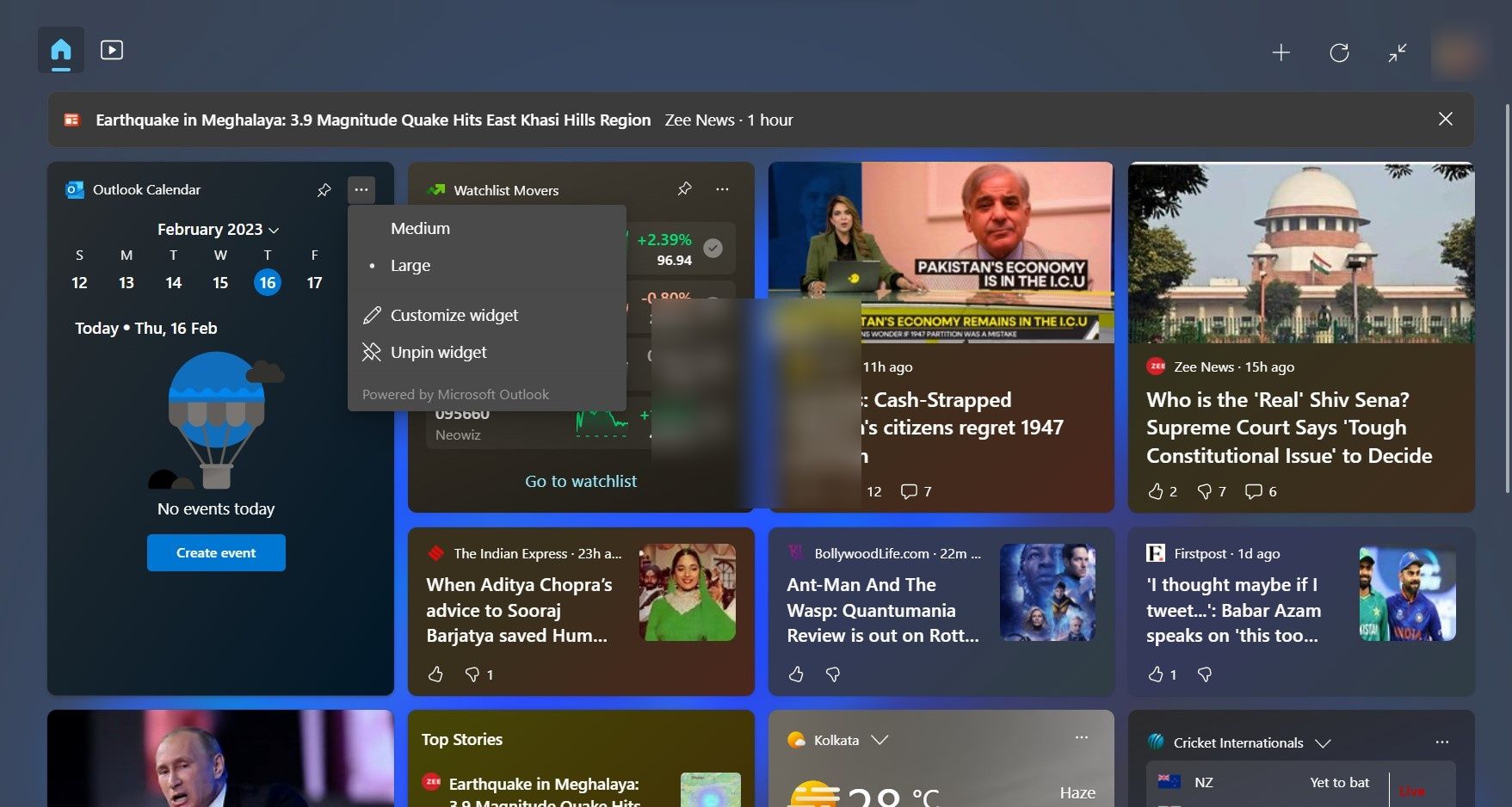The image size is (1512, 807).
Task: Dismiss the earthquake news banner
Action: pos(1446,119)
